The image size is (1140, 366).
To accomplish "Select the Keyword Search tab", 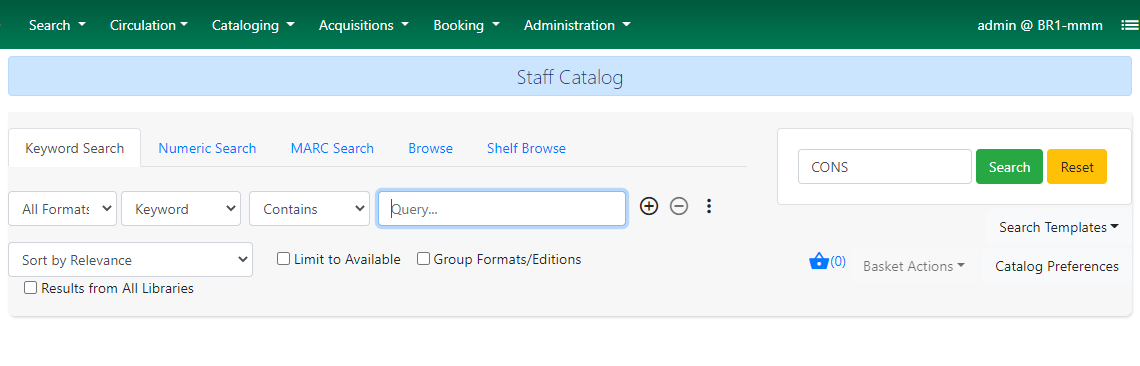I will click(75, 148).
